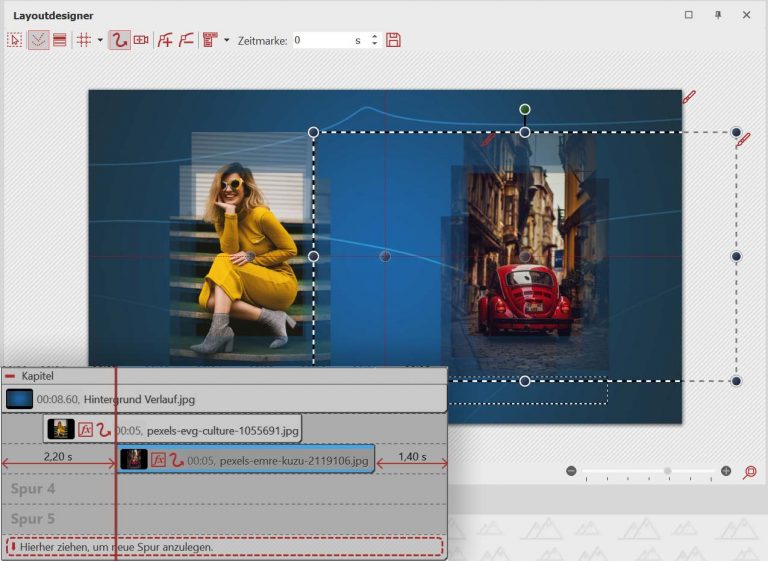Add a motion path keyframe
This screenshot has width=768, height=561.
pyautogui.click(x=165, y=40)
